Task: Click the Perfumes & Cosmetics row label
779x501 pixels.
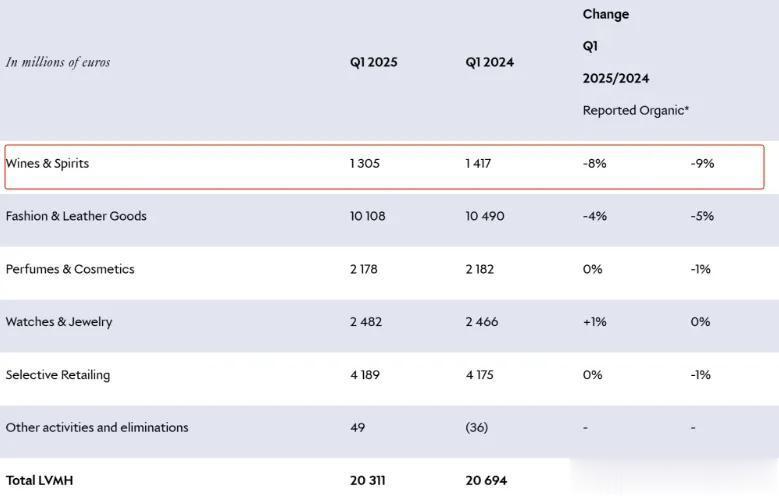Action: (x=70, y=269)
